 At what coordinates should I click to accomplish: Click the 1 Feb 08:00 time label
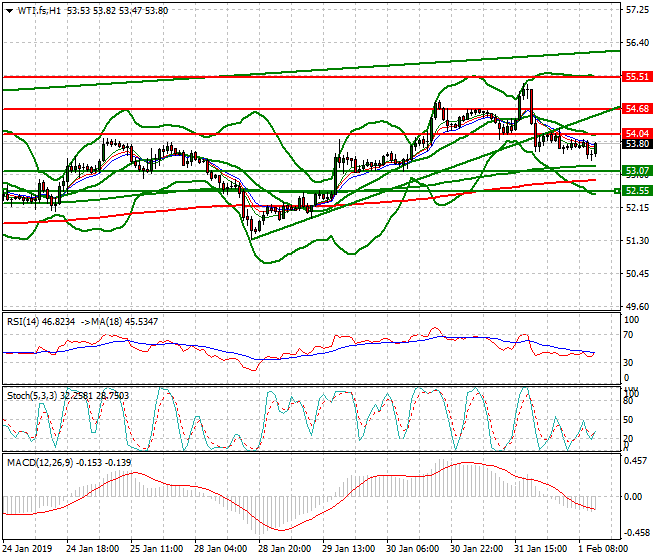coord(603,549)
